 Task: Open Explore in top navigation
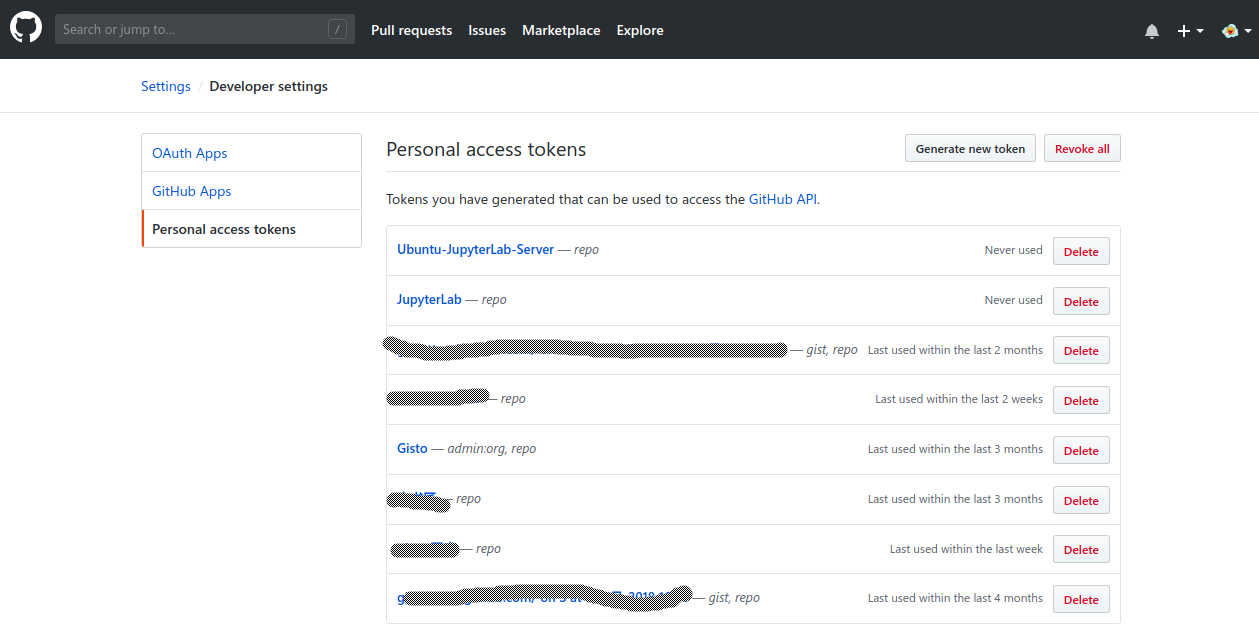click(640, 30)
